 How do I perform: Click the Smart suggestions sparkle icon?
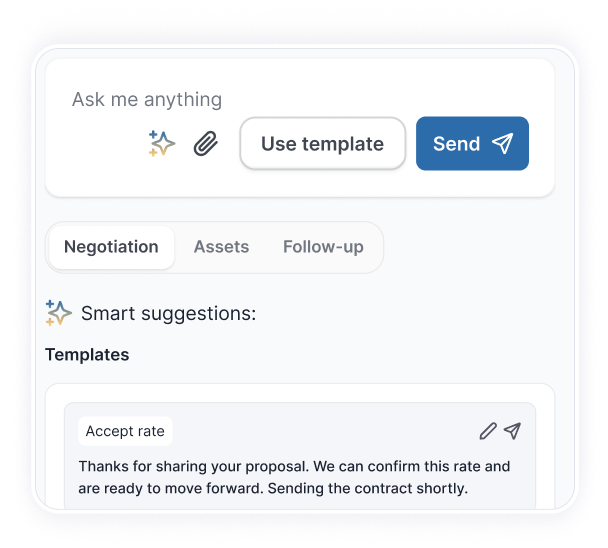pyautogui.click(x=59, y=313)
